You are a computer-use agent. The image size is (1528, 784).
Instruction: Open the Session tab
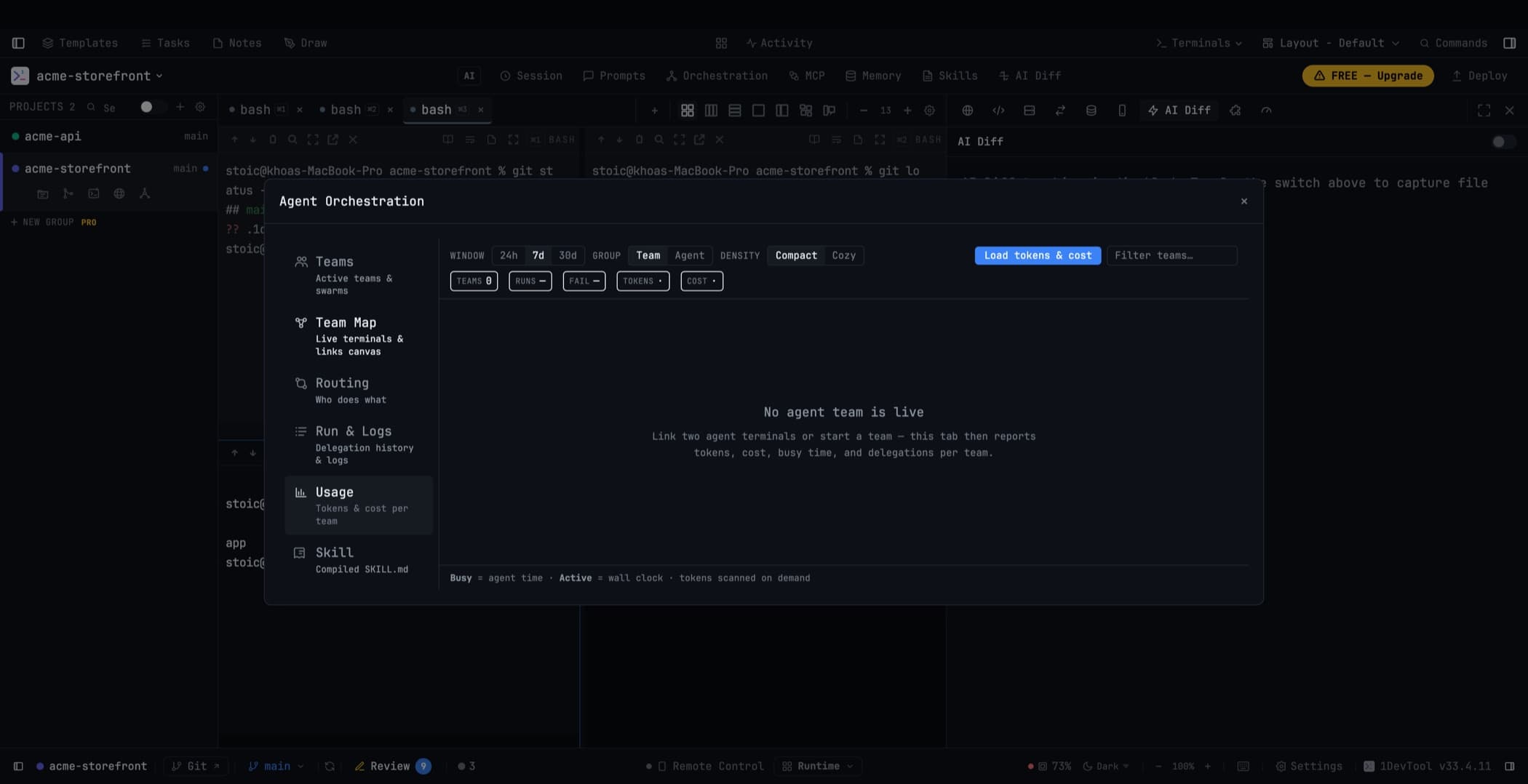(x=531, y=76)
